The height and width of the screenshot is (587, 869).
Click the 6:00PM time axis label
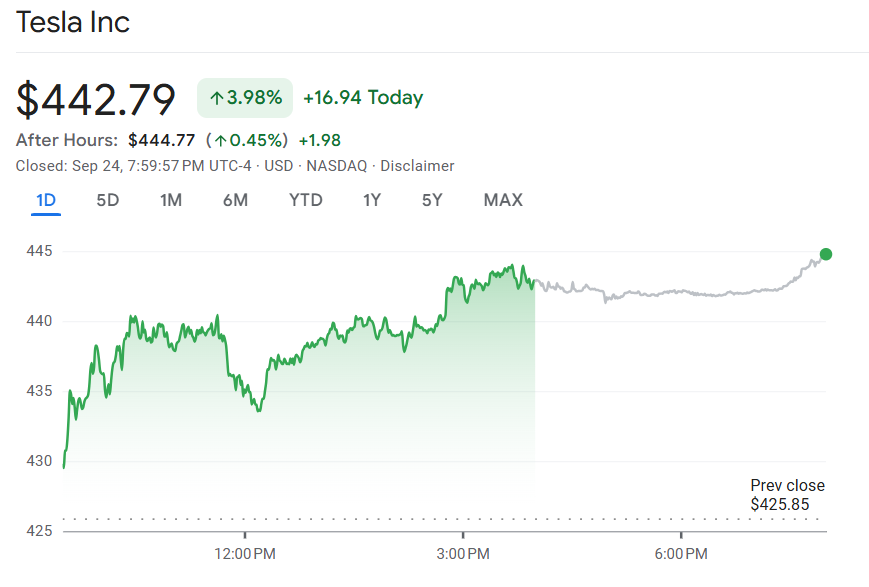tap(682, 553)
